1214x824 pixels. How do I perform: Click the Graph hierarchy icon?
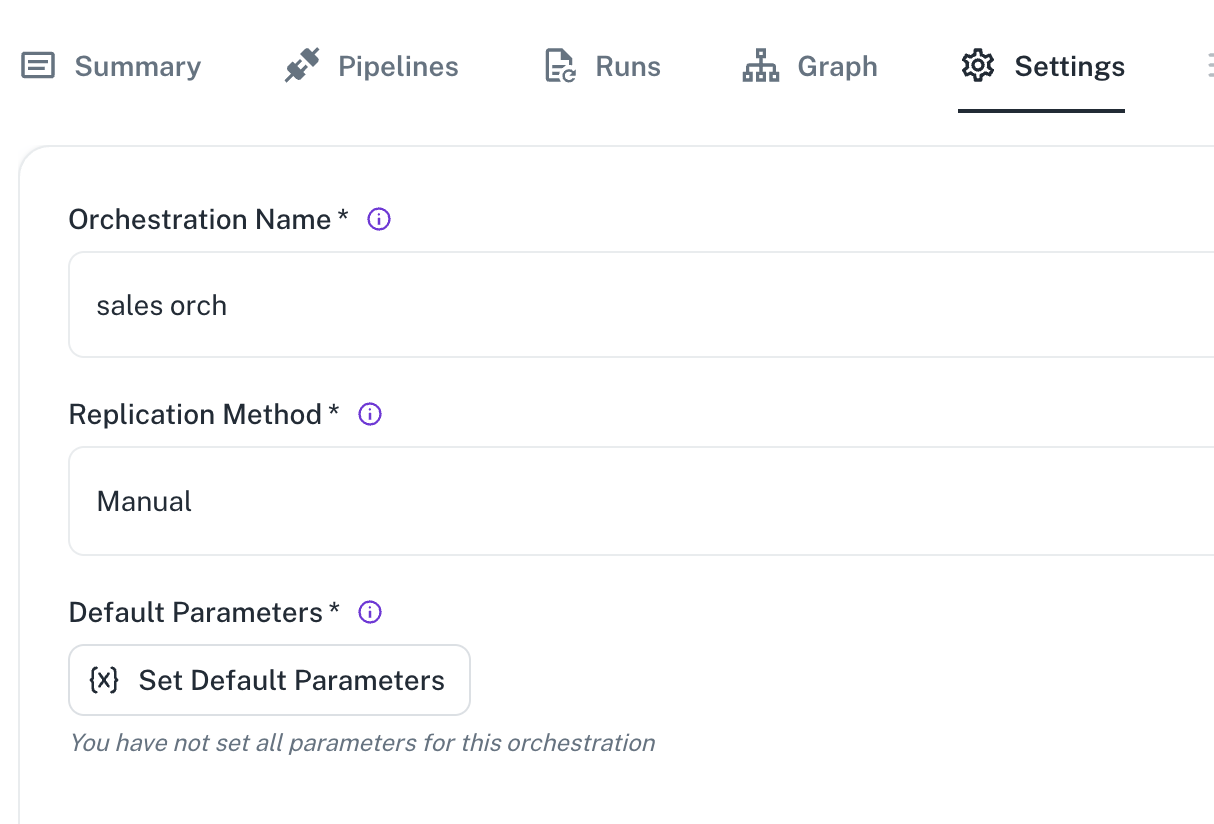[761, 66]
